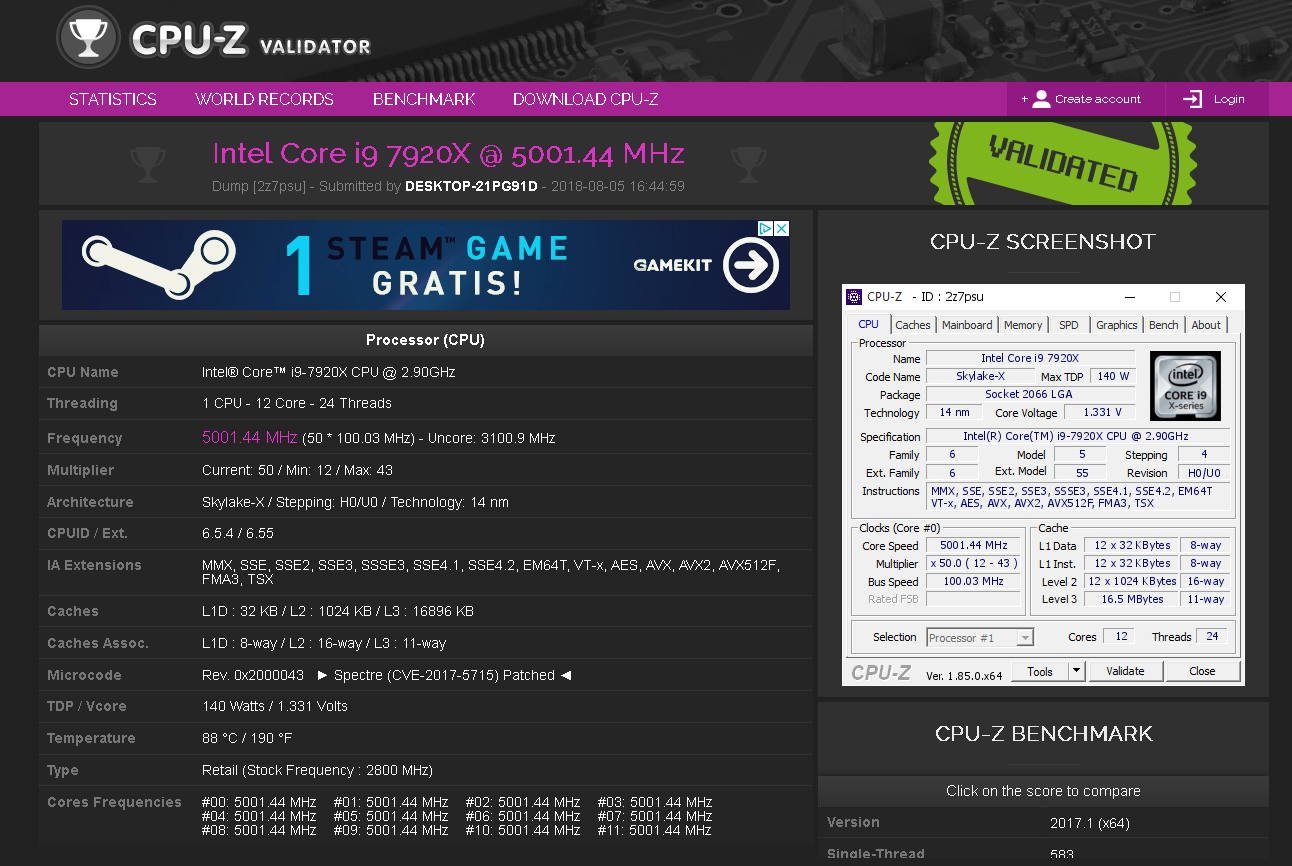This screenshot has width=1292, height=866.
Task: Close the ad with the X icon
Action: click(782, 229)
